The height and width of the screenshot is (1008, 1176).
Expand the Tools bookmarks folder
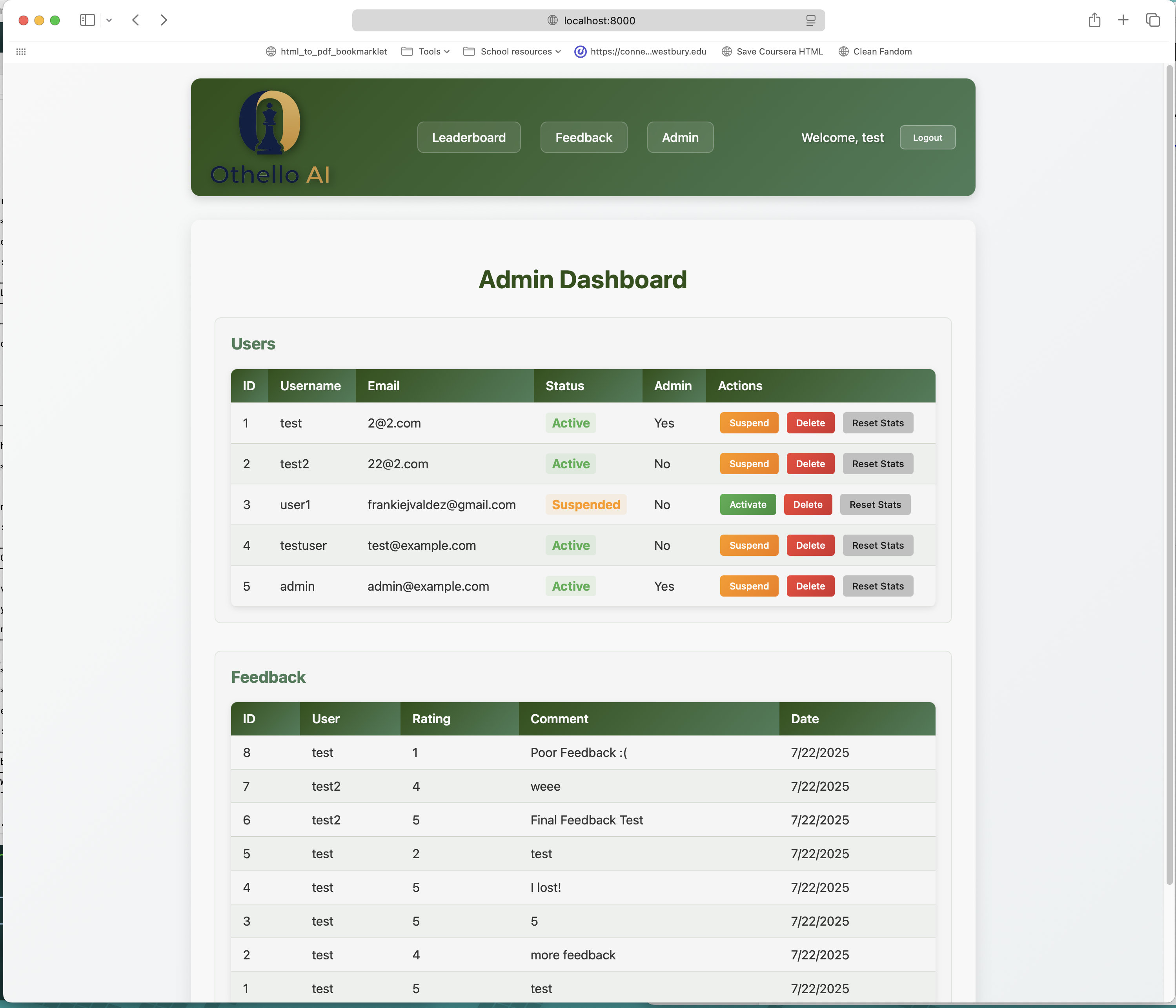[426, 52]
